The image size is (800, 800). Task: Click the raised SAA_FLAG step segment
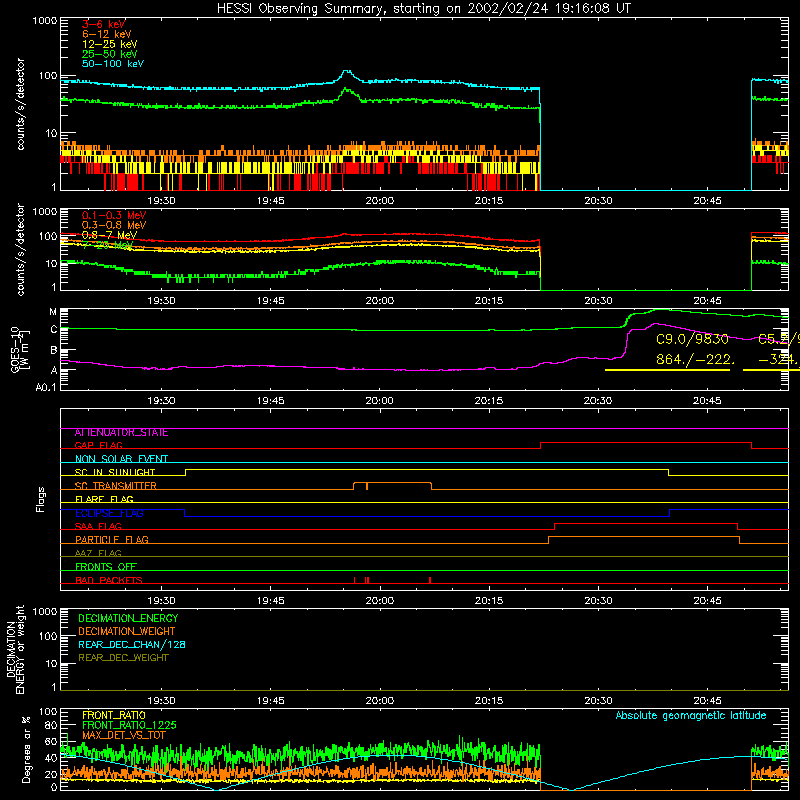click(646, 523)
